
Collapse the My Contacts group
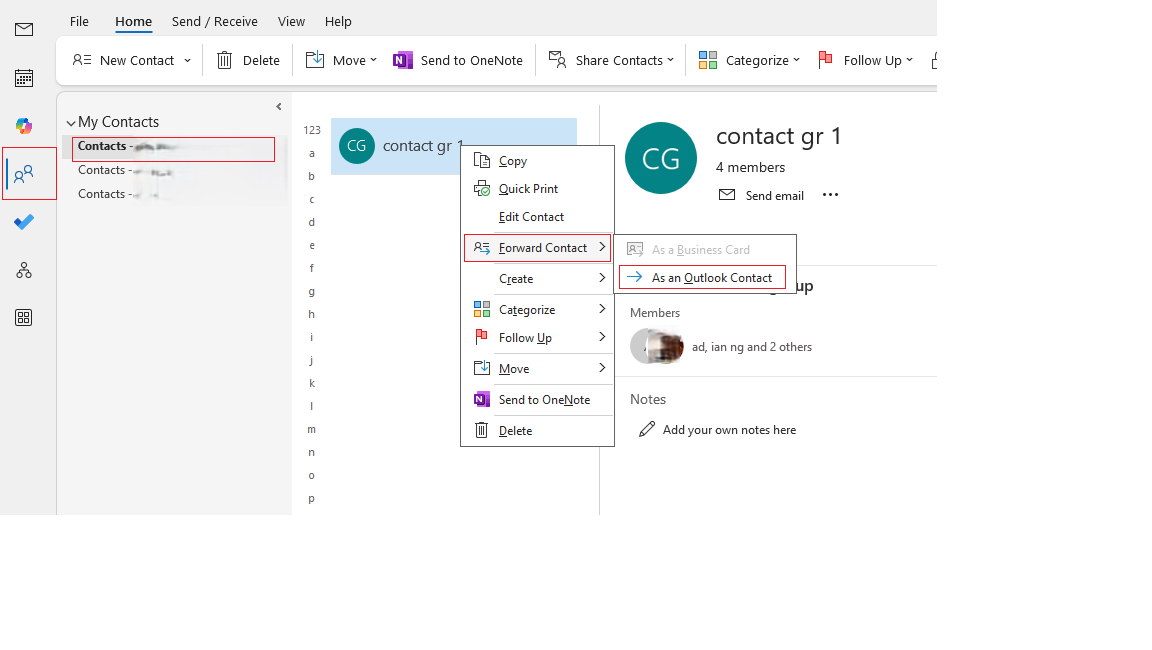point(71,123)
